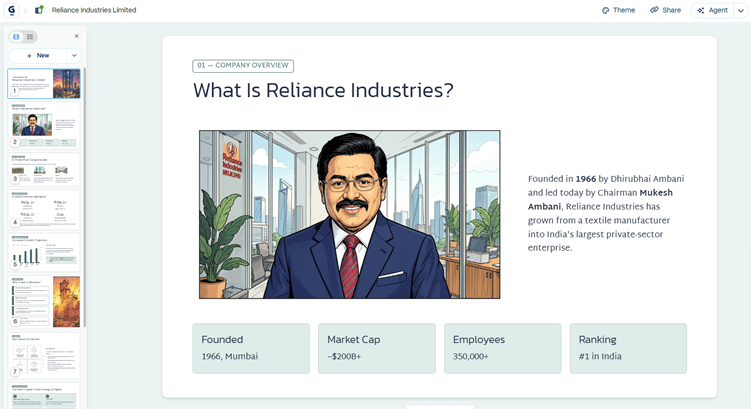Open the Agent assistant
The width and height of the screenshot is (751, 409).
(712, 10)
